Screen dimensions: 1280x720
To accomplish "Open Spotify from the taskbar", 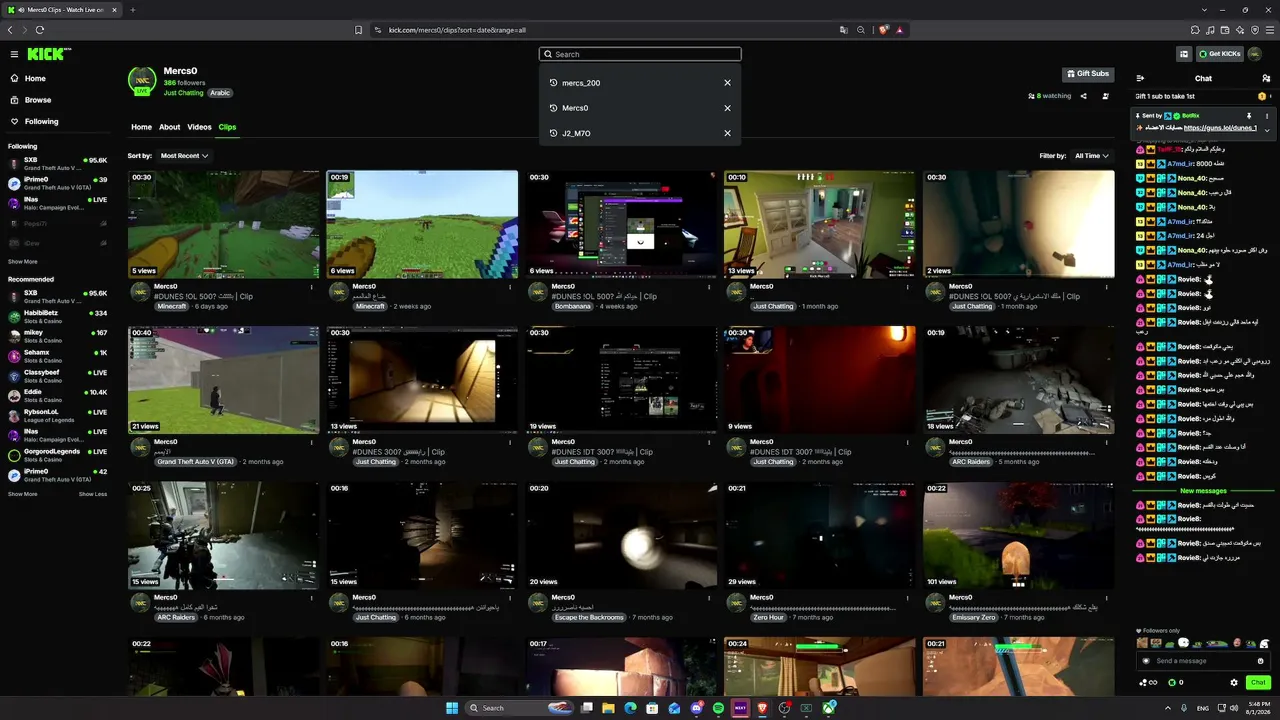I will (x=719, y=708).
